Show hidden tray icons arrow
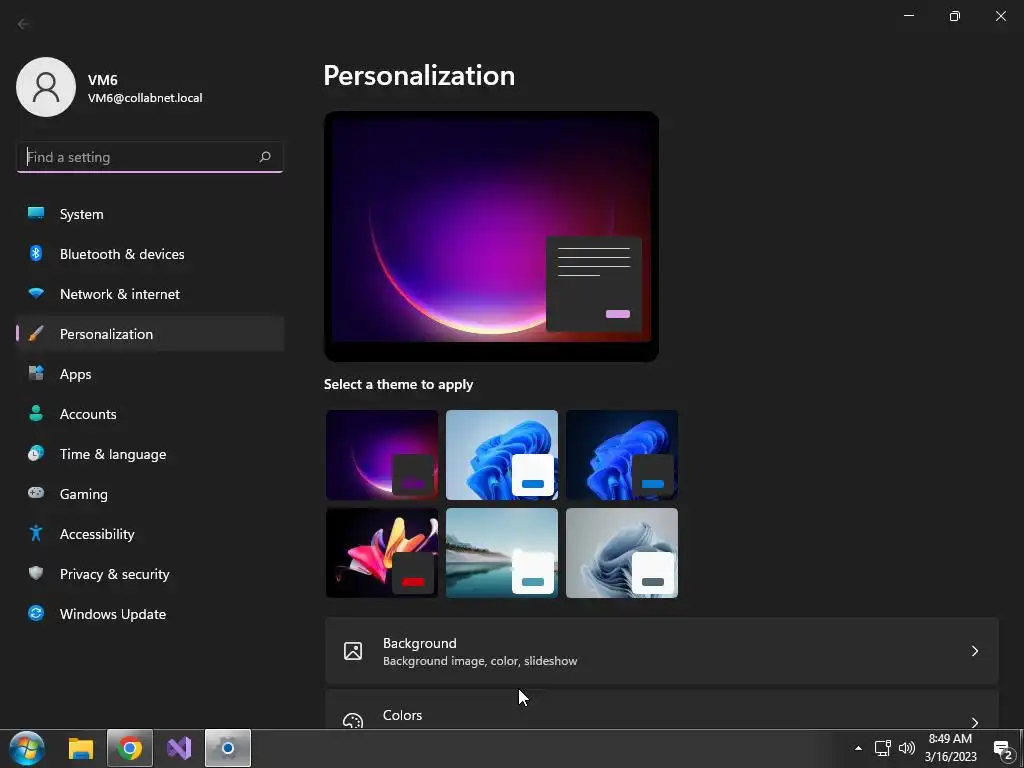 click(858, 748)
